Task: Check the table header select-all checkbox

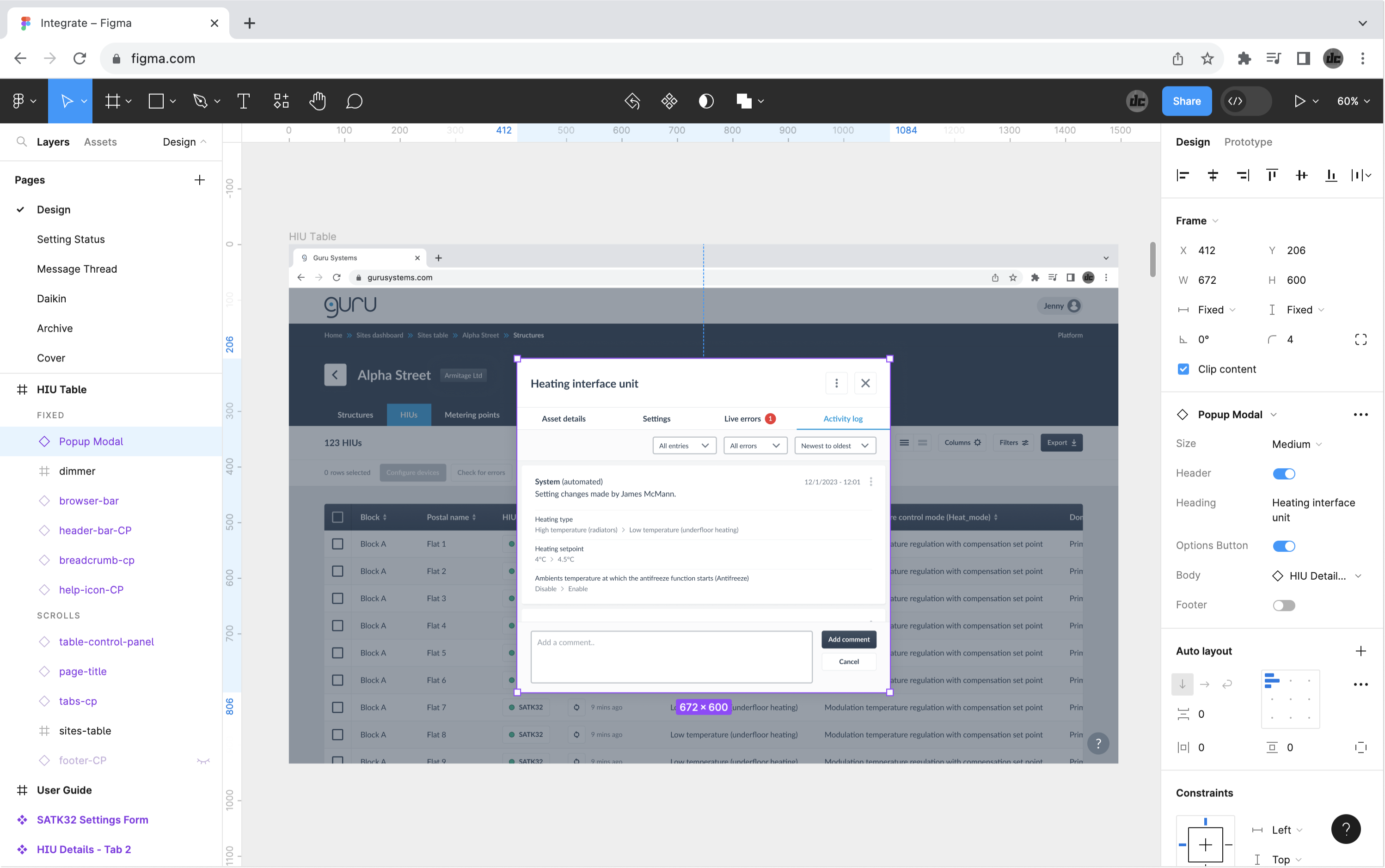Action: coord(337,517)
